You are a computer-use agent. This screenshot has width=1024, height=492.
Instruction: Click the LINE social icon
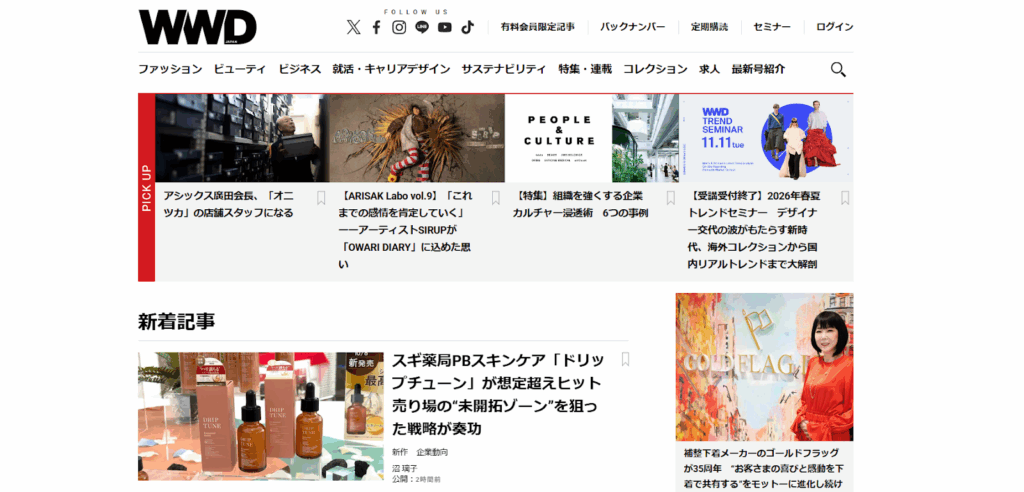[x=422, y=27]
